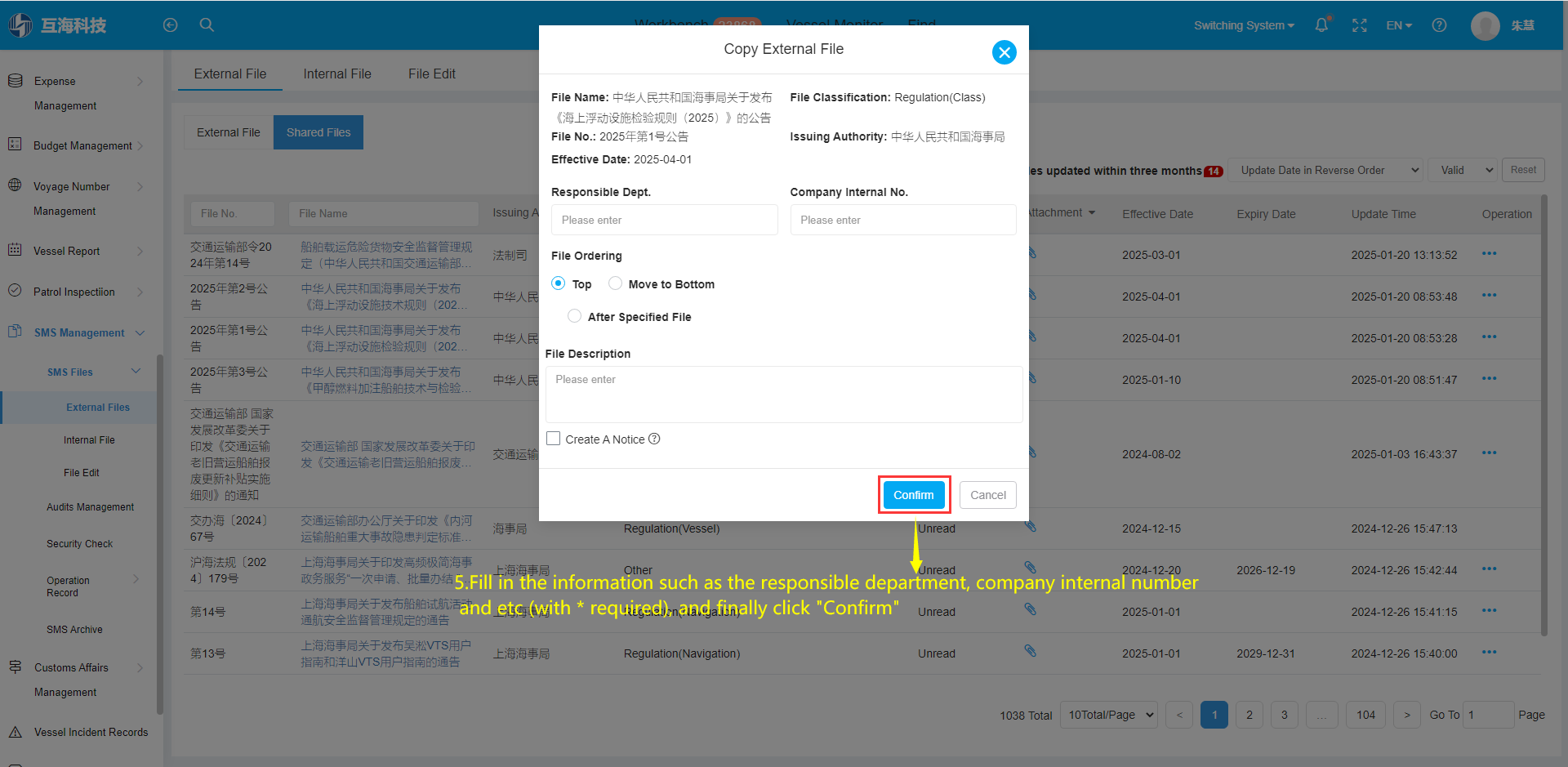Click the Voyage Number globe icon
The image size is (1568, 767).
15,185
